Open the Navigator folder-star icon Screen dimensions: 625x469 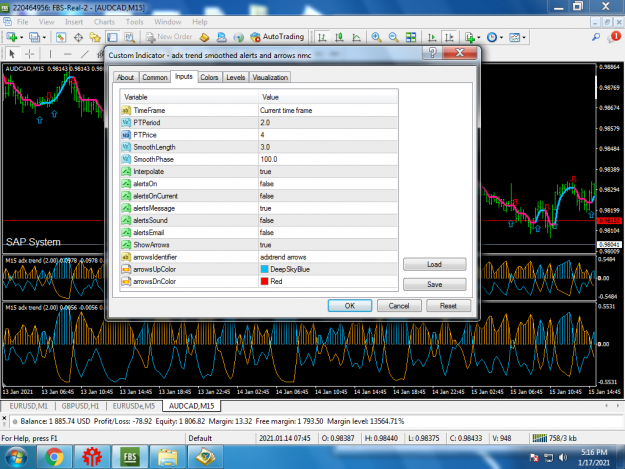[x=95, y=37]
